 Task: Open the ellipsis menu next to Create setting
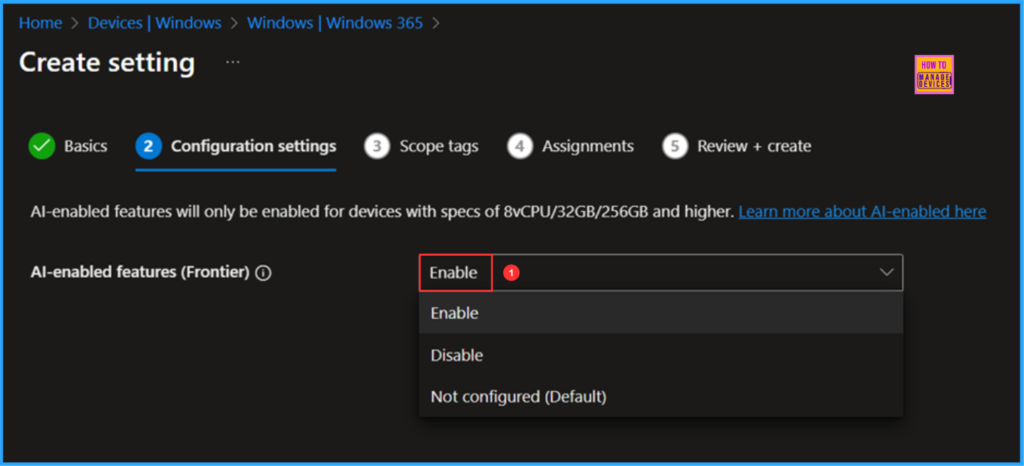232,63
